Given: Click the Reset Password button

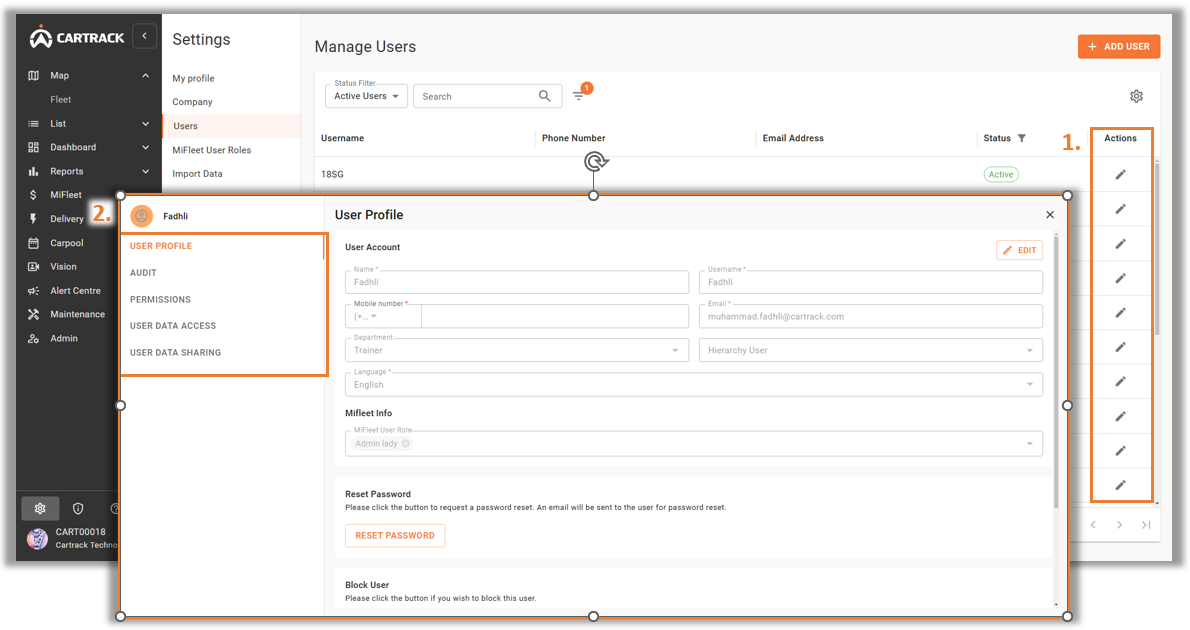Looking at the screenshot, I should tap(395, 535).
